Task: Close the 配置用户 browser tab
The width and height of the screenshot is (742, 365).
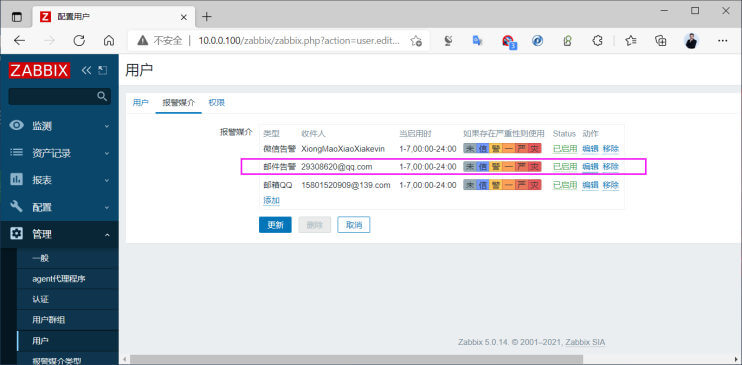Action: tap(184, 17)
